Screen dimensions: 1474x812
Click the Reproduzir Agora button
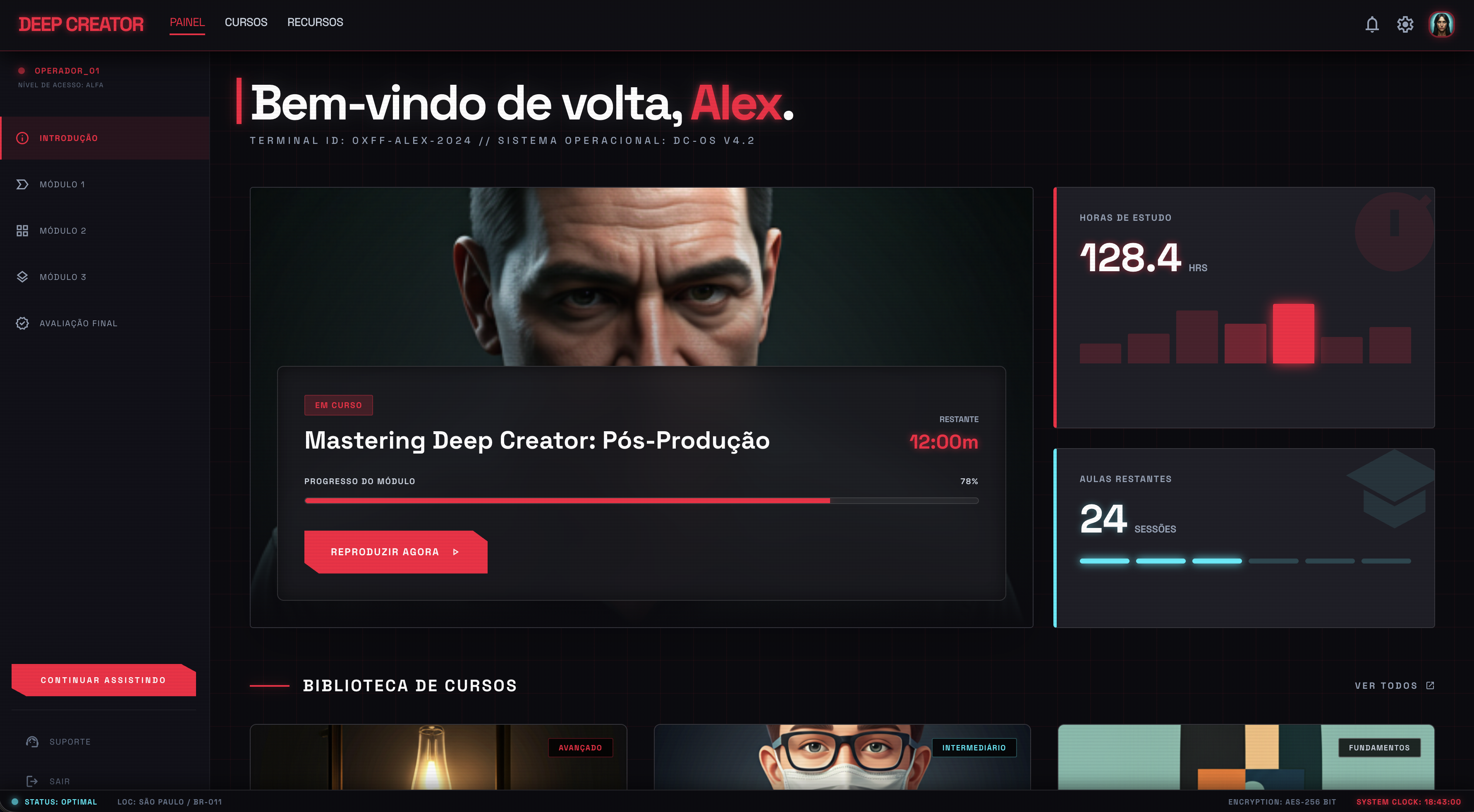[x=396, y=552]
